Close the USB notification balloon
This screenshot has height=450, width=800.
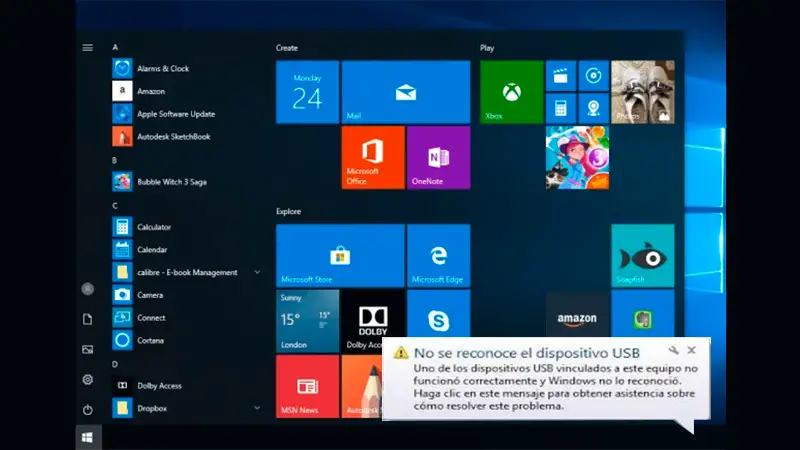point(691,350)
